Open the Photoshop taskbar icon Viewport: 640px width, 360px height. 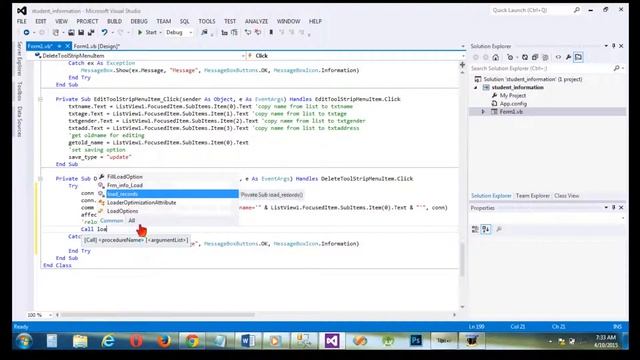(416, 340)
